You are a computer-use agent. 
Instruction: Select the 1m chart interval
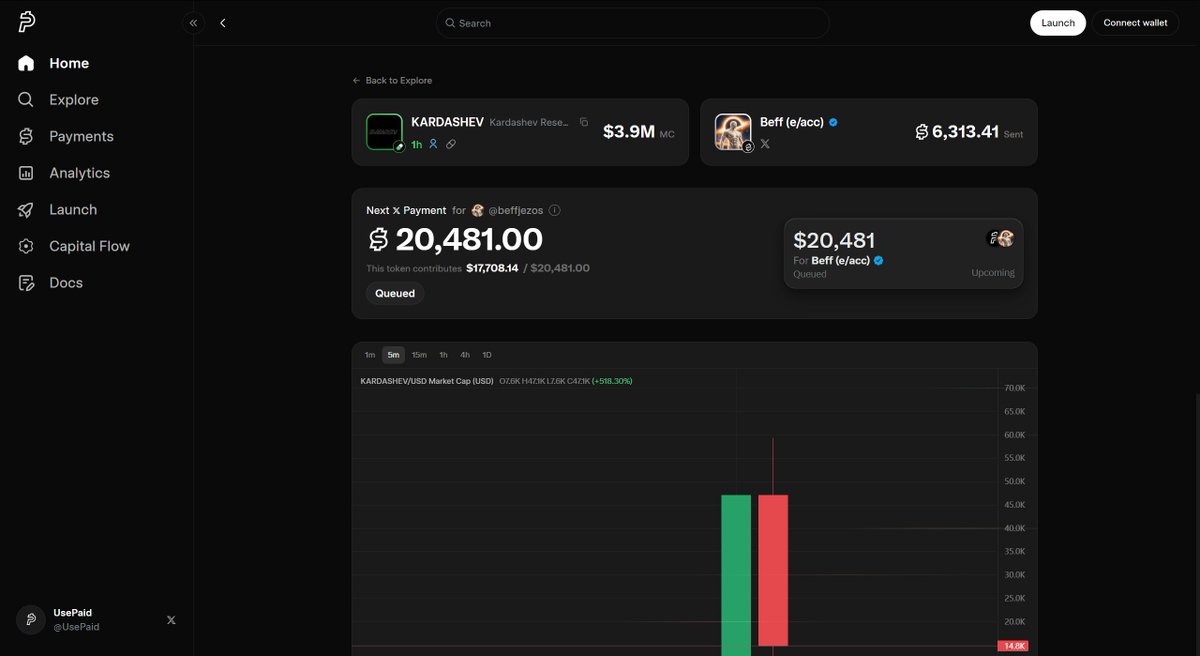pos(370,355)
